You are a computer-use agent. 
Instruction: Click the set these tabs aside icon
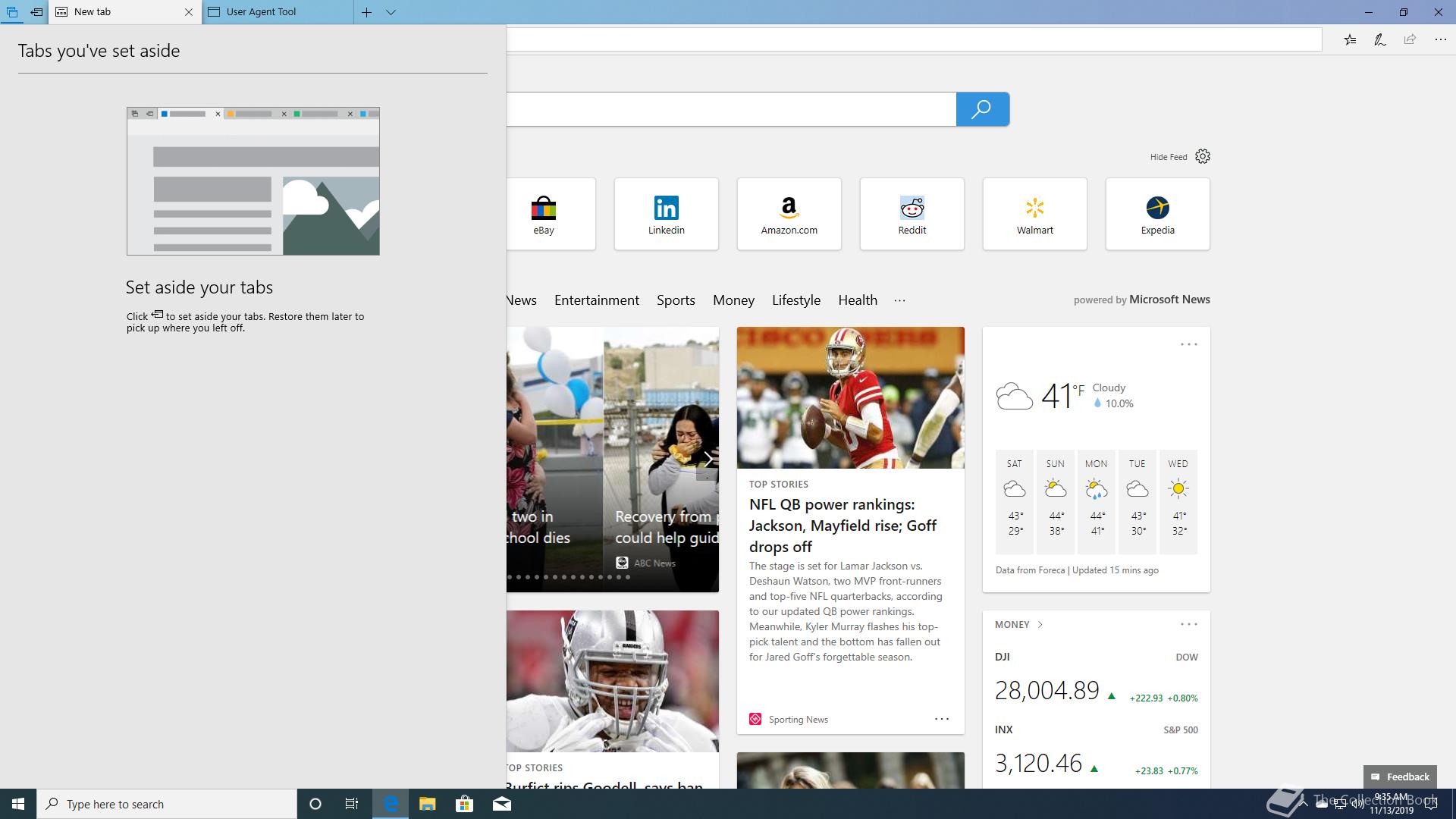point(36,12)
